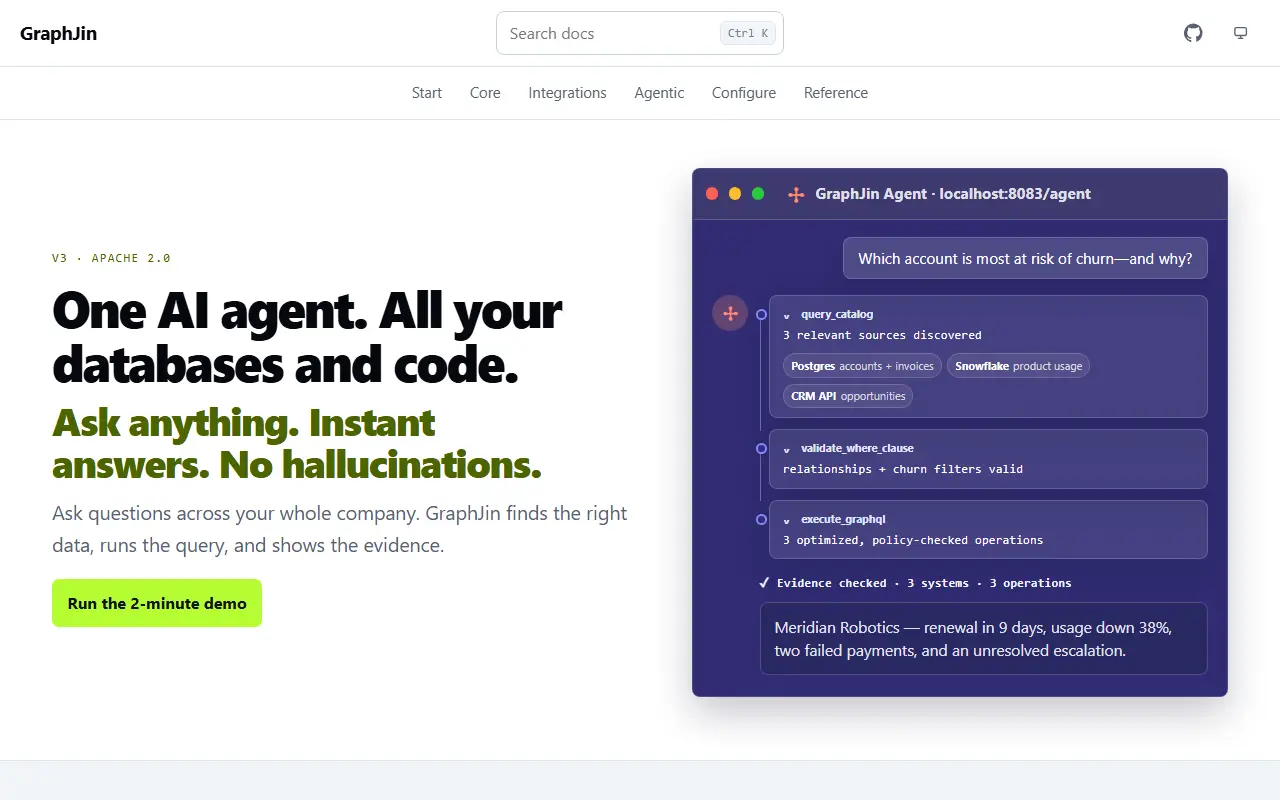Viewport: 1280px width, 800px height.
Task: Run the 2-minute demo
Action: tap(157, 603)
